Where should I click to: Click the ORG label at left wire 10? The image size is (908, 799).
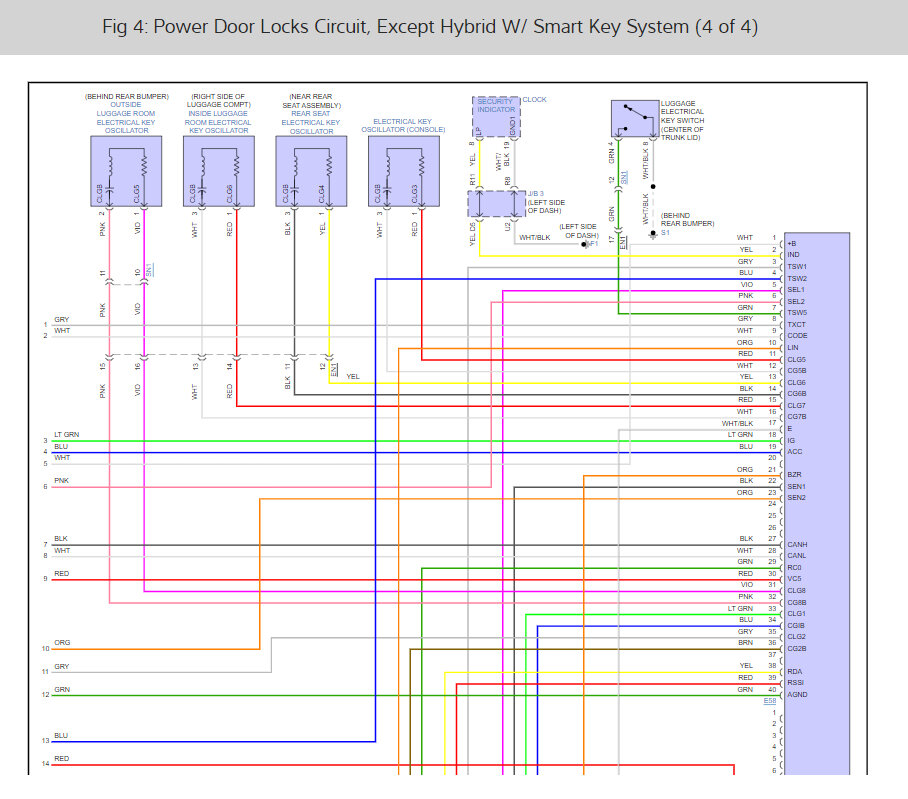tap(62, 643)
